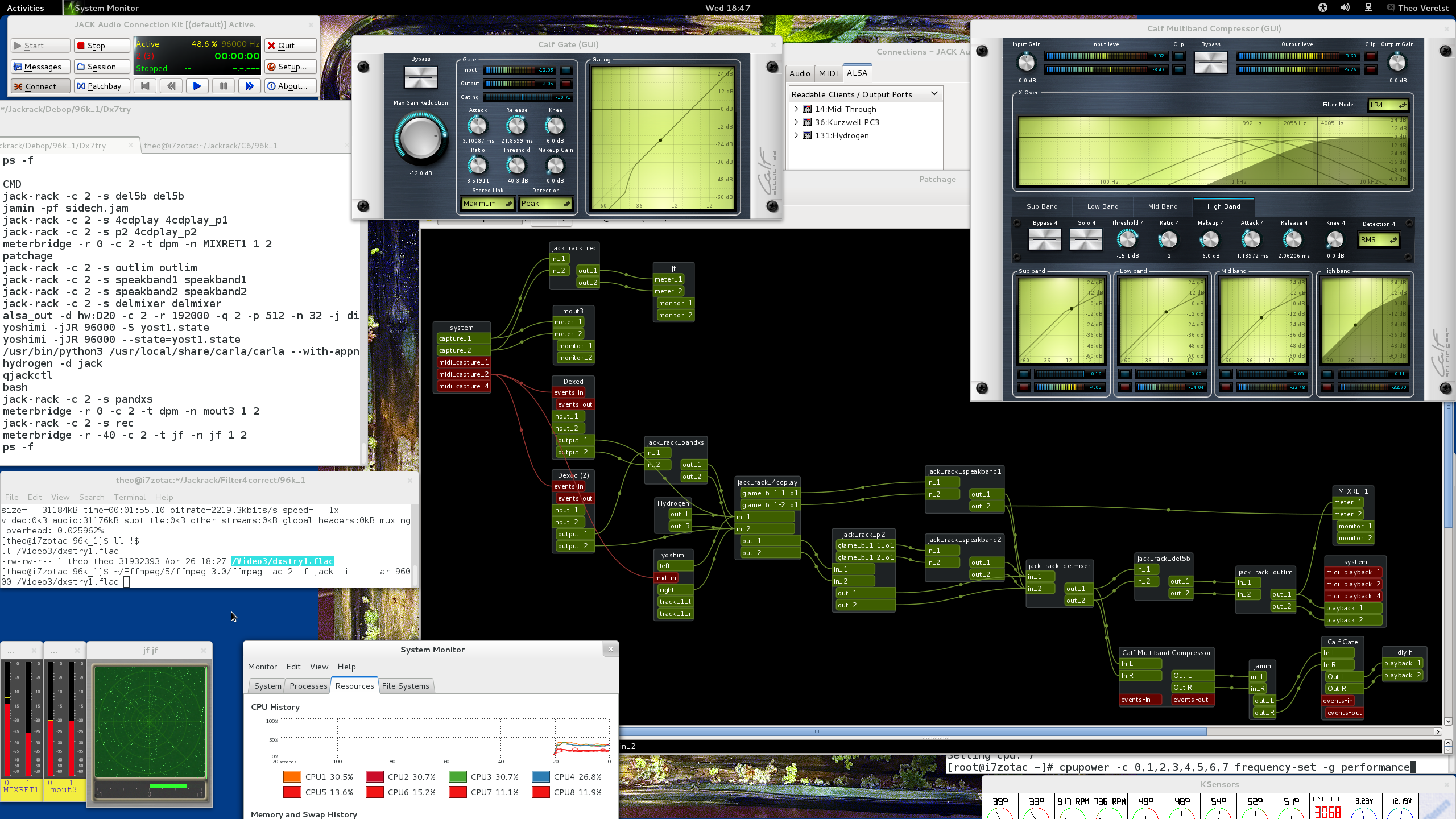Screen dimensions: 1456x819
Task: Click the CPU1 orange color swatch
Action: point(292,777)
